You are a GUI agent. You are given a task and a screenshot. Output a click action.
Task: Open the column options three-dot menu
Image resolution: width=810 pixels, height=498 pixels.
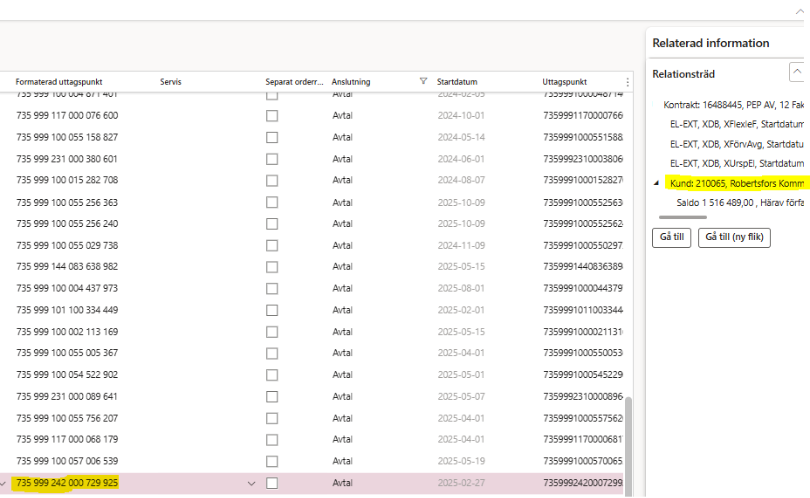[628, 82]
